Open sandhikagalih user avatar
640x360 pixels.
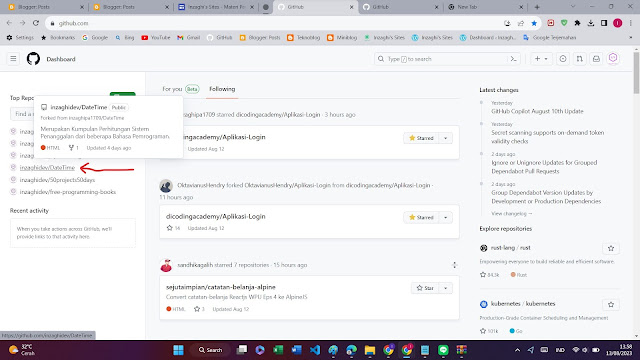point(166,265)
